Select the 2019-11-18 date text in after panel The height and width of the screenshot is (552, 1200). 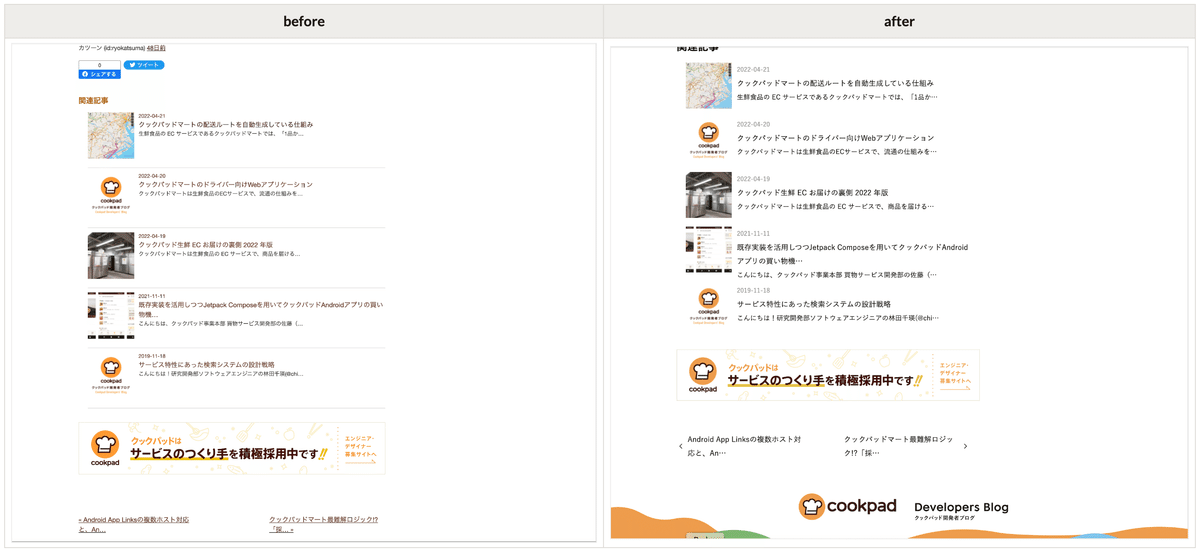753,290
